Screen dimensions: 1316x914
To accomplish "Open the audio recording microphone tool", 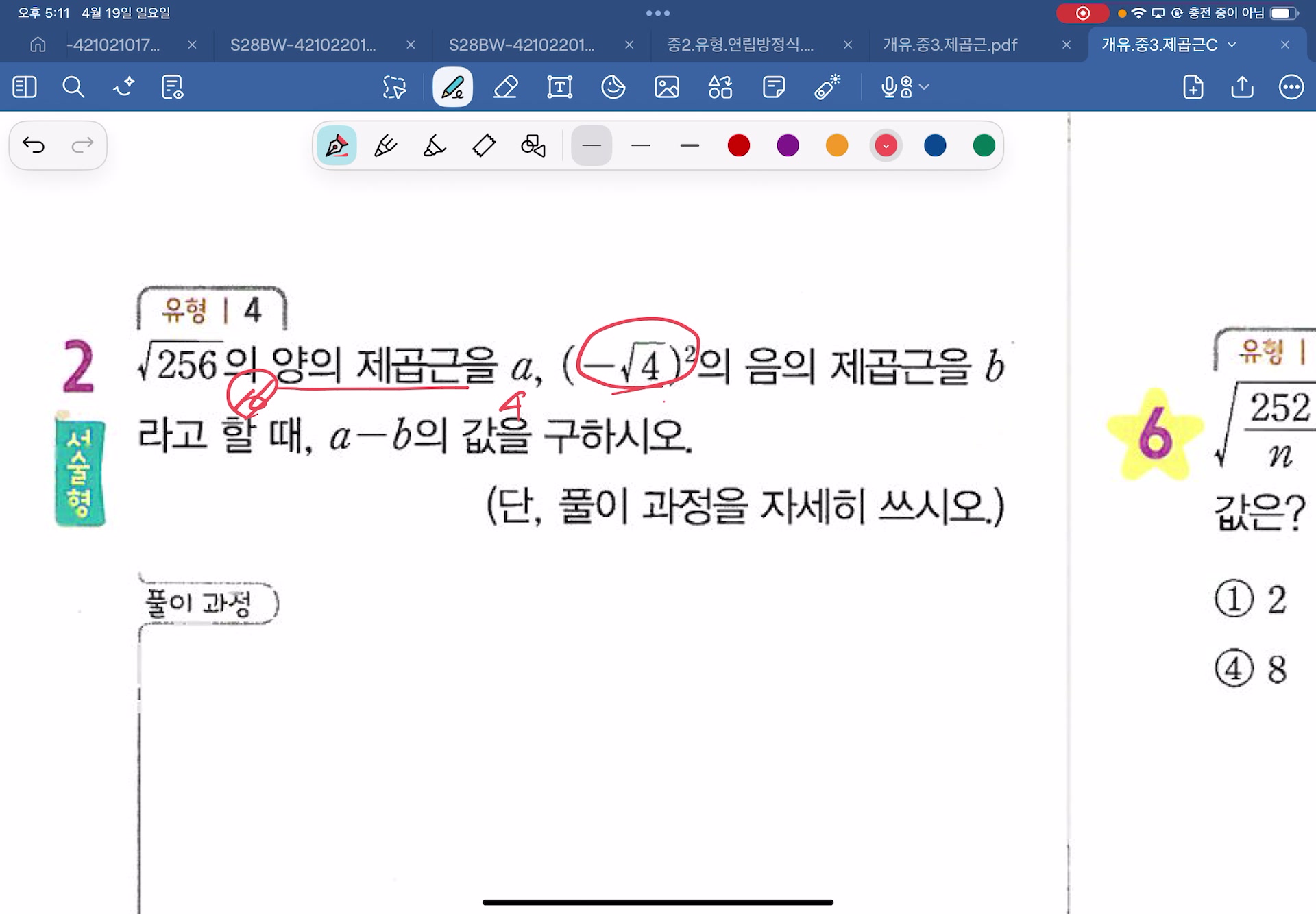I will pos(897,87).
